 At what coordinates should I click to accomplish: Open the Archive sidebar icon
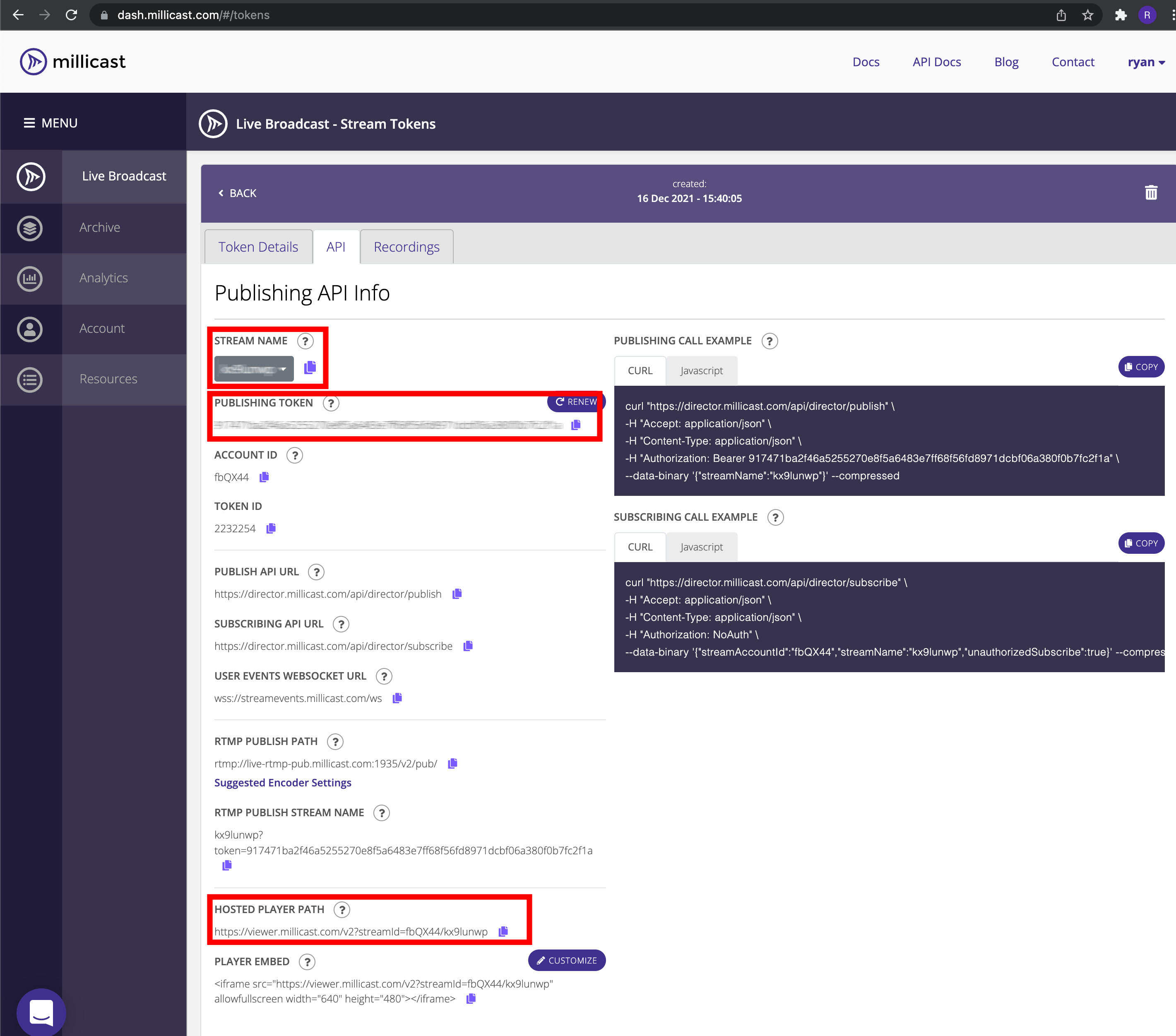click(x=30, y=228)
